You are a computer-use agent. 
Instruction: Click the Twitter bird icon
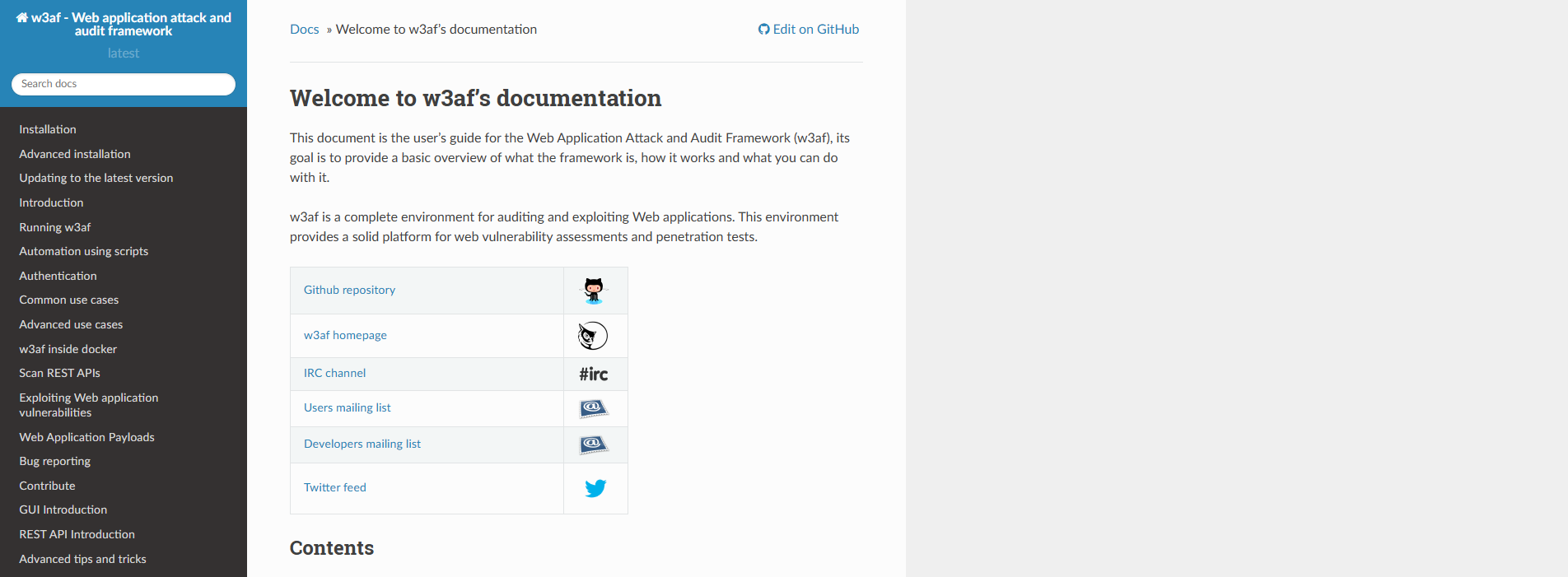(595, 488)
